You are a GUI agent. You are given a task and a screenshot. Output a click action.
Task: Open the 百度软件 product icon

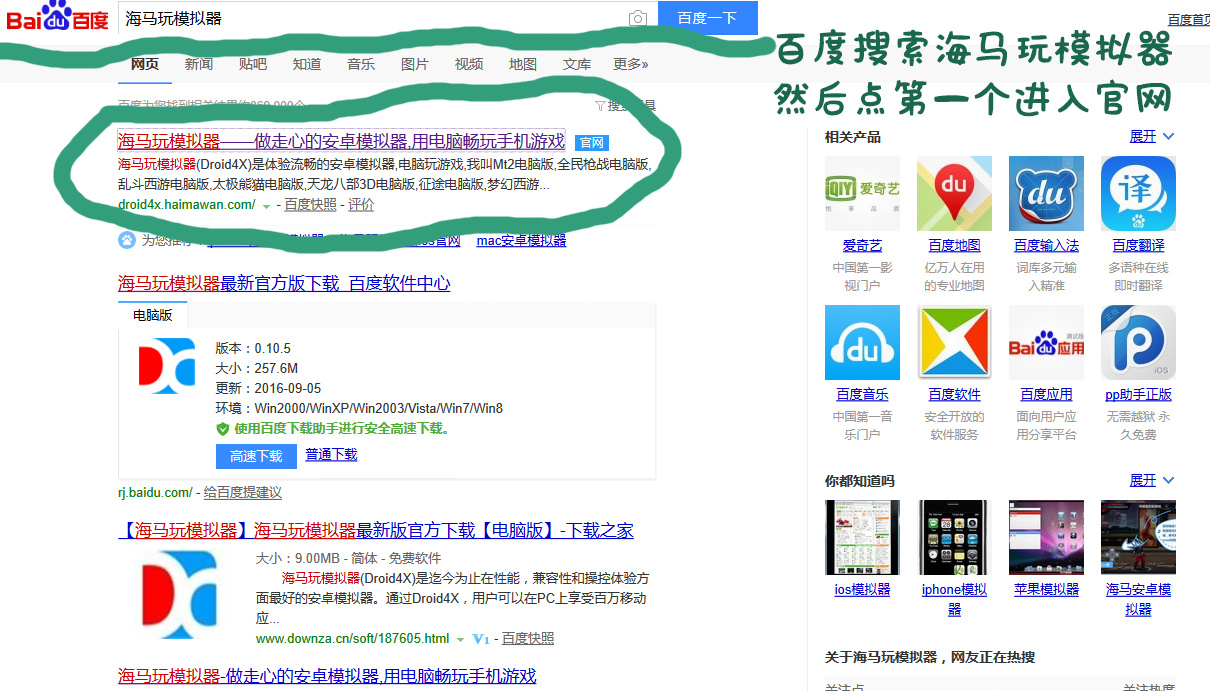tap(954, 342)
